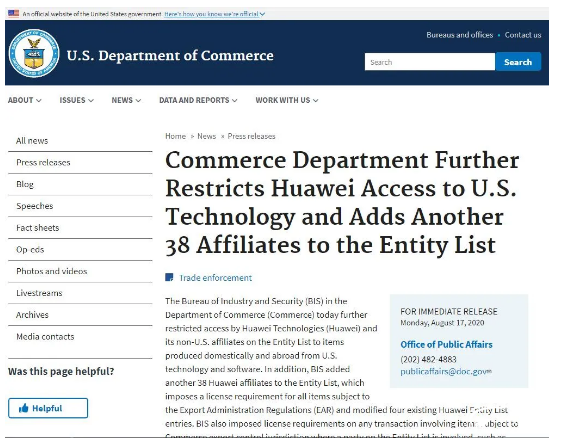Expand WORK WITH US menu

tap(287, 100)
